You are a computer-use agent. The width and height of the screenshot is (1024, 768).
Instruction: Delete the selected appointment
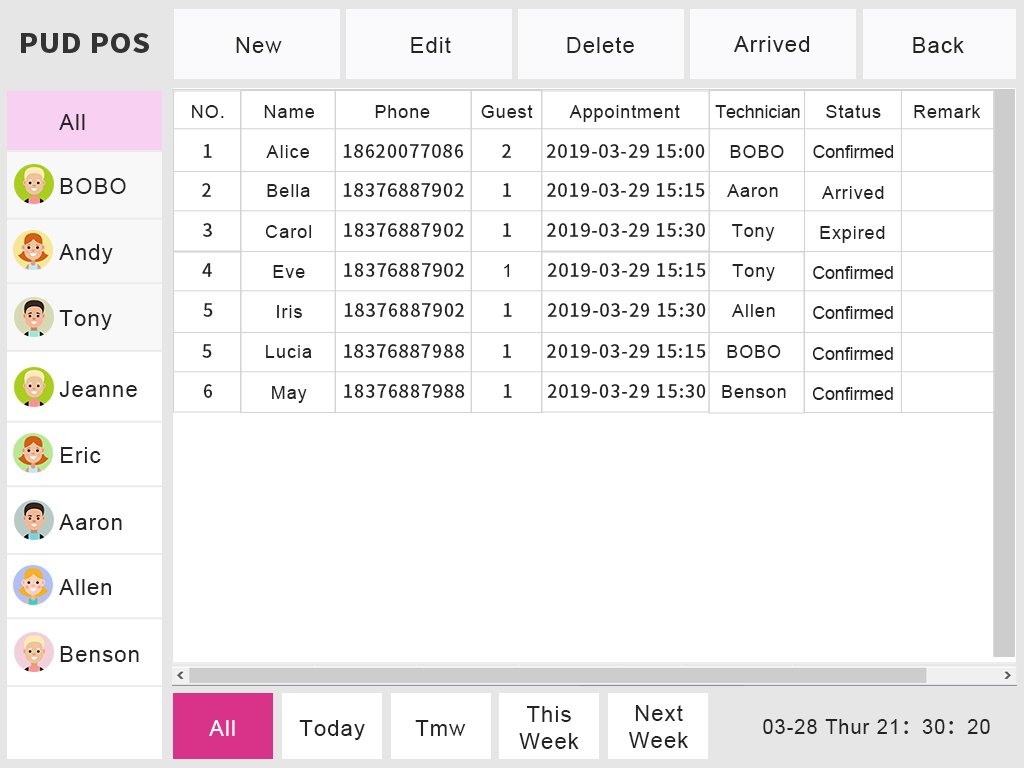click(600, 45)
